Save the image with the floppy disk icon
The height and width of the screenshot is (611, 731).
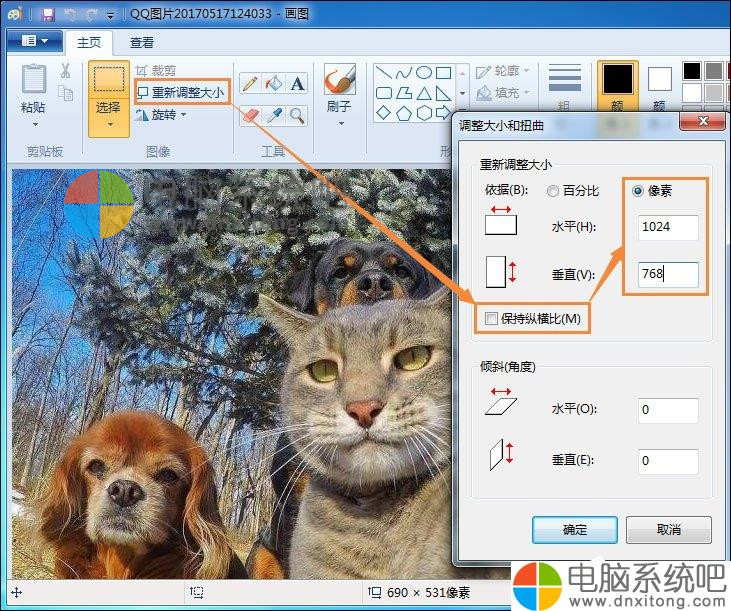tap(47, 14)
